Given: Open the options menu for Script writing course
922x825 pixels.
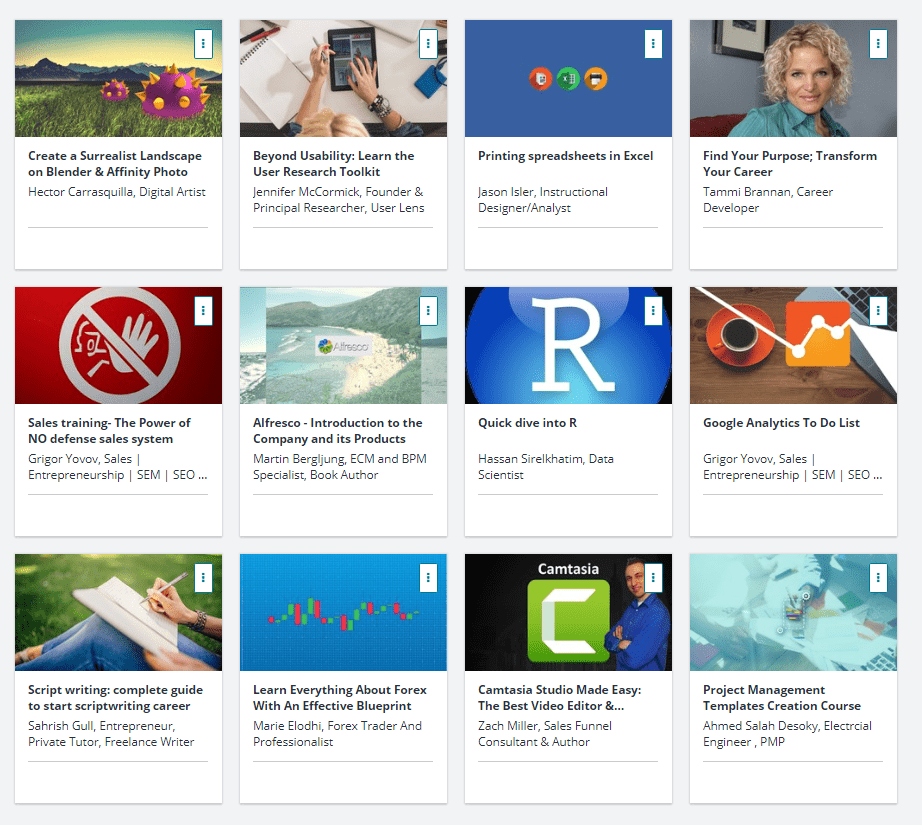Looking at the screenshot, I should pyautogui.click(x=204, y=577).
